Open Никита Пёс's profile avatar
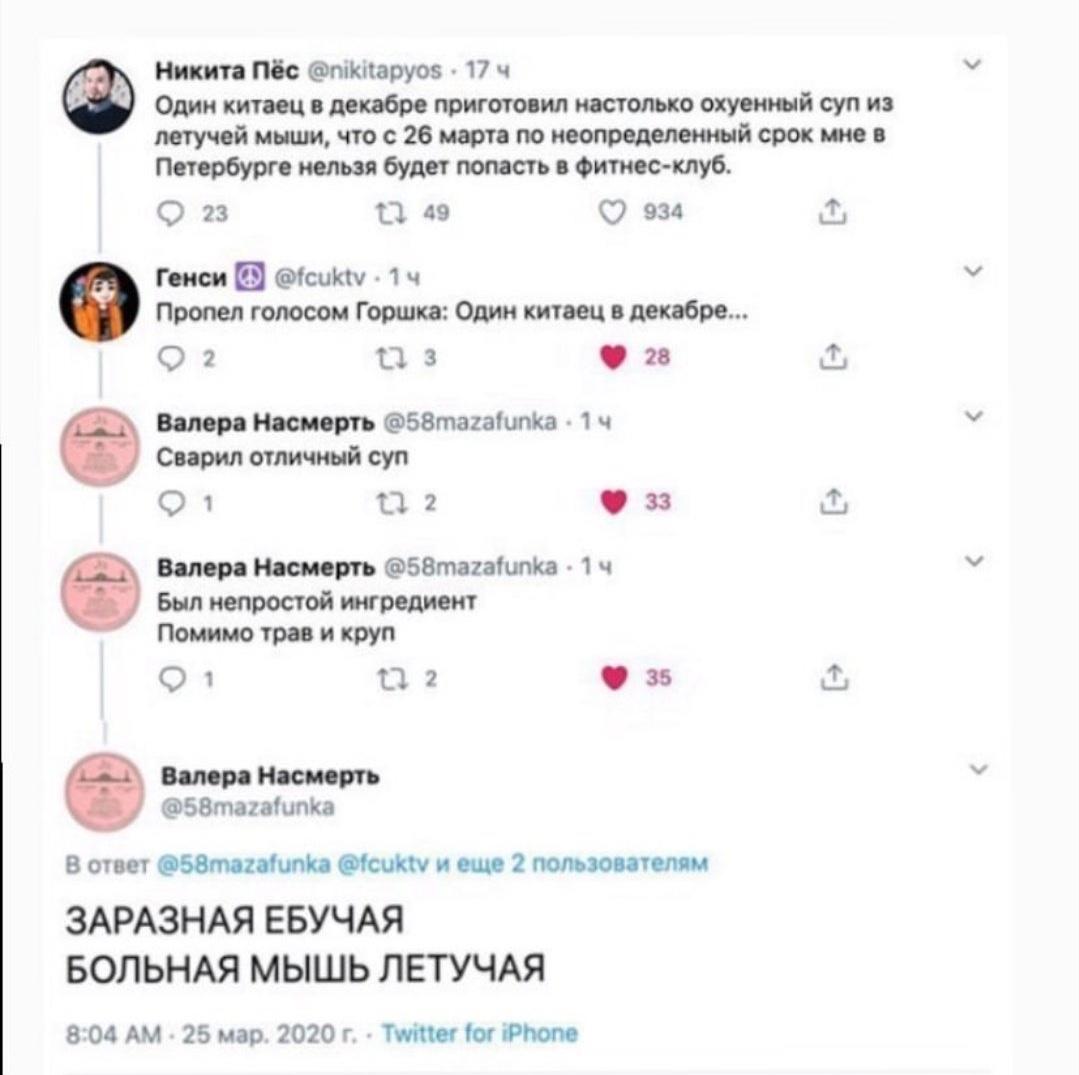The width and height of the screenshot is (1079, 1075). click(x=98, y=96)
